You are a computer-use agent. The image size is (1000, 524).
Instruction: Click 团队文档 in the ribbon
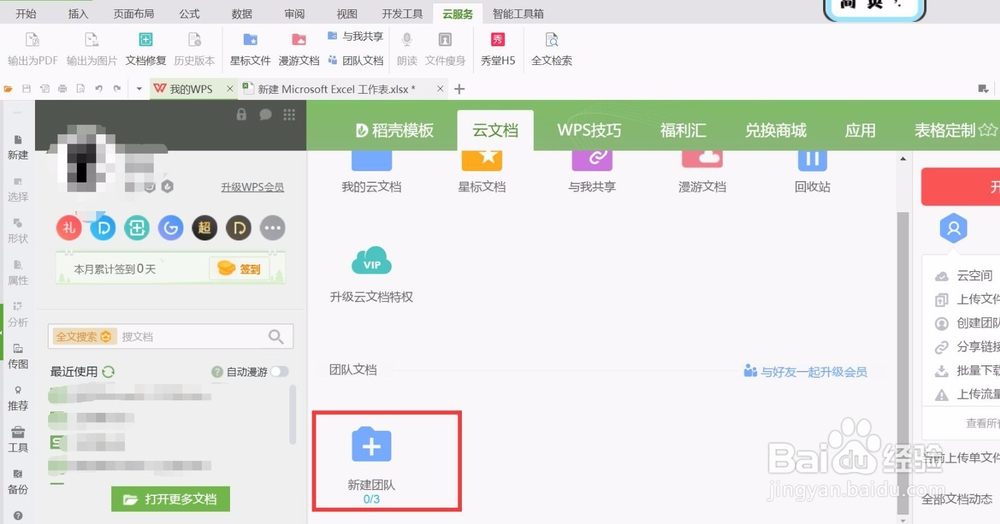point(355,61)
